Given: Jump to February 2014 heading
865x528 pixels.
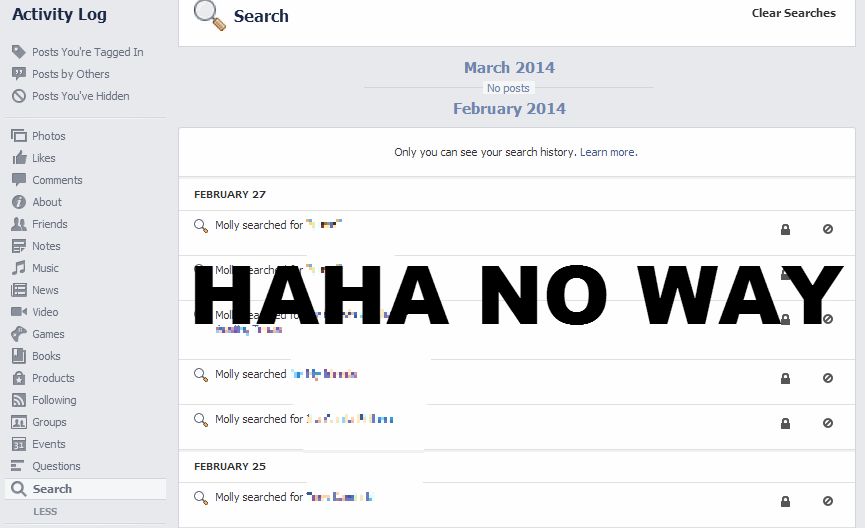Looking at the screenshot, I should [509, 108].
